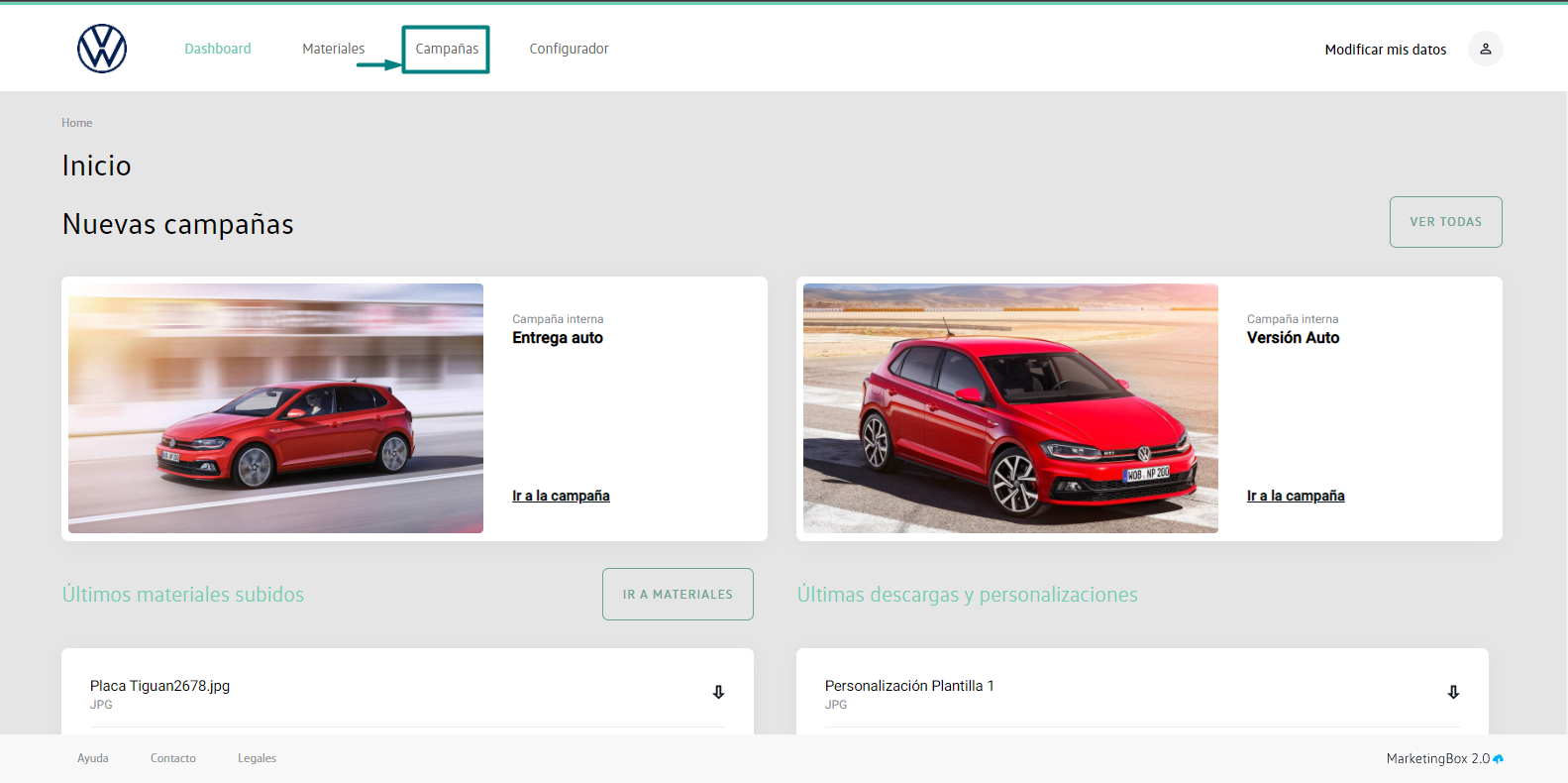Click the IR A MATERIALES button

pos(678,595)
